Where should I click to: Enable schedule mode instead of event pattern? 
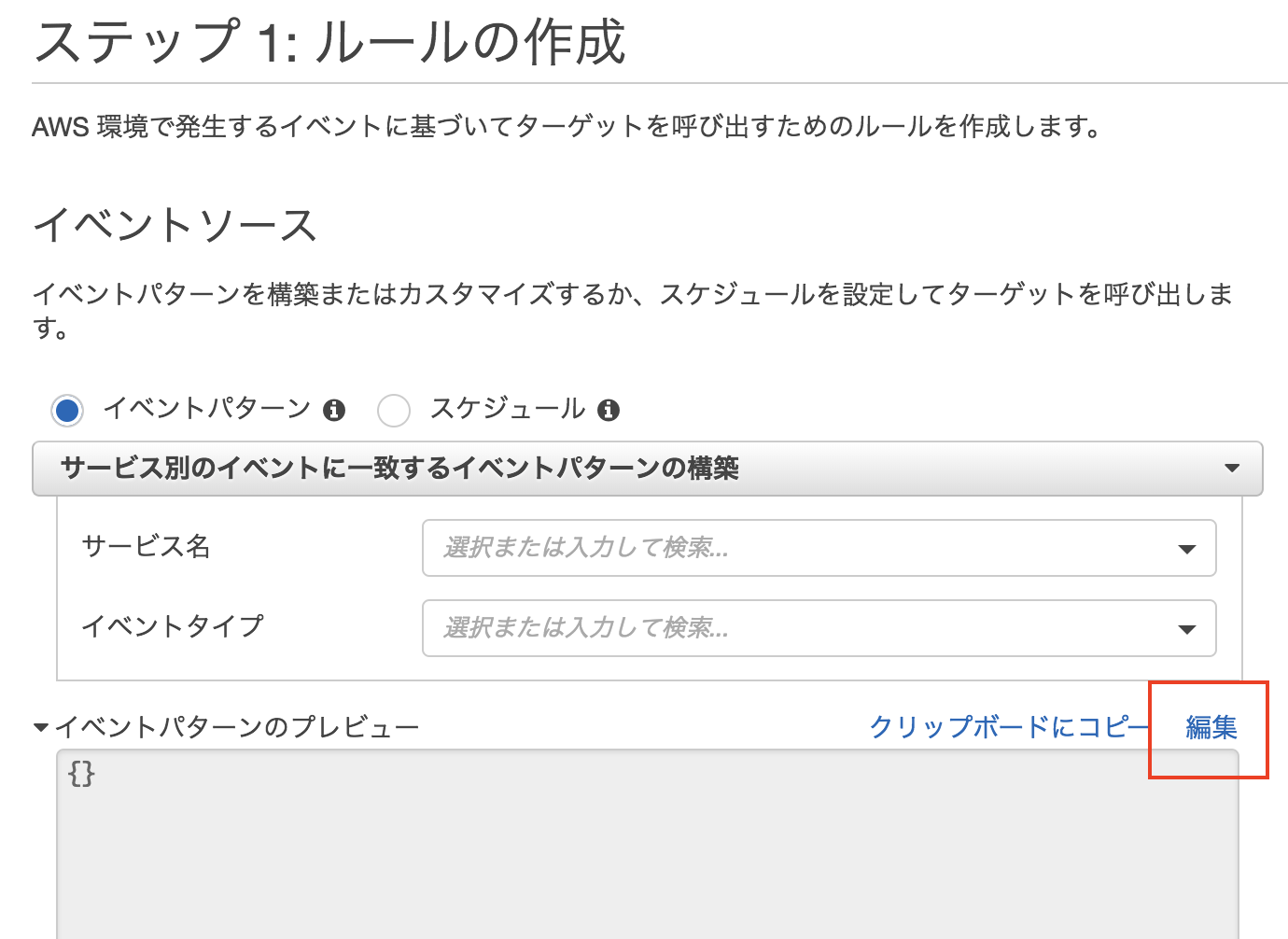[x=394, y=410]
